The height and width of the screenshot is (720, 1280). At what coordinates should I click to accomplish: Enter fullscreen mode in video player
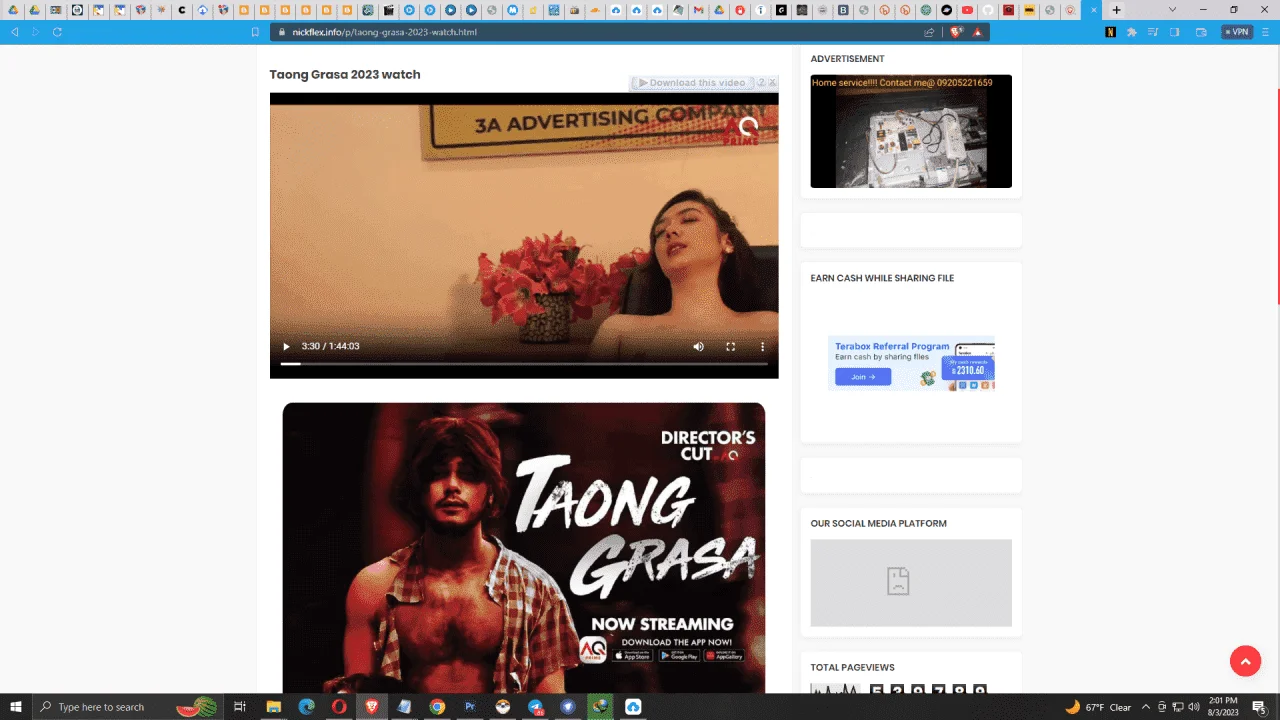tap(731, 347)
